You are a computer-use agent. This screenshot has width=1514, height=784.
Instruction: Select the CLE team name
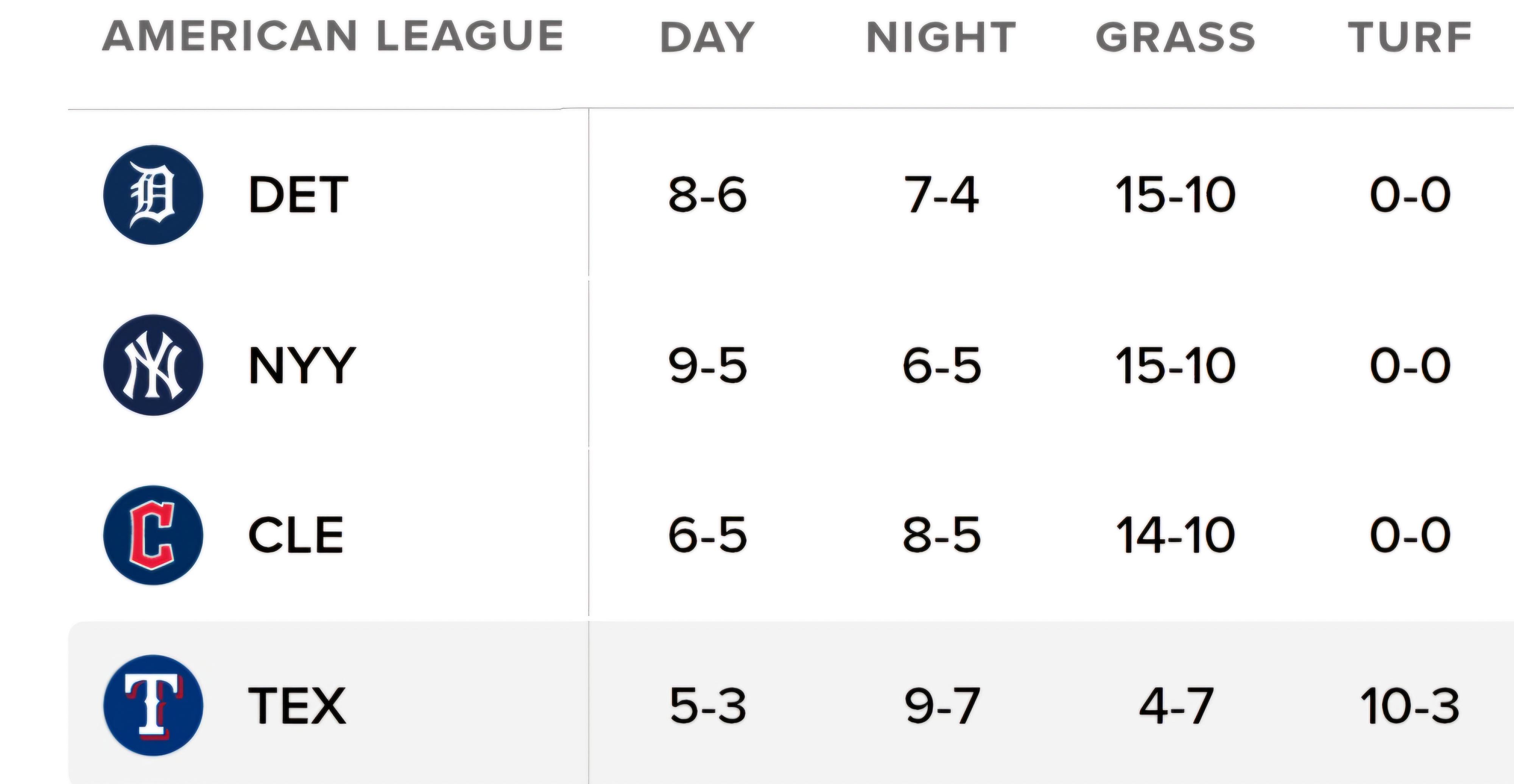(296, 535)
